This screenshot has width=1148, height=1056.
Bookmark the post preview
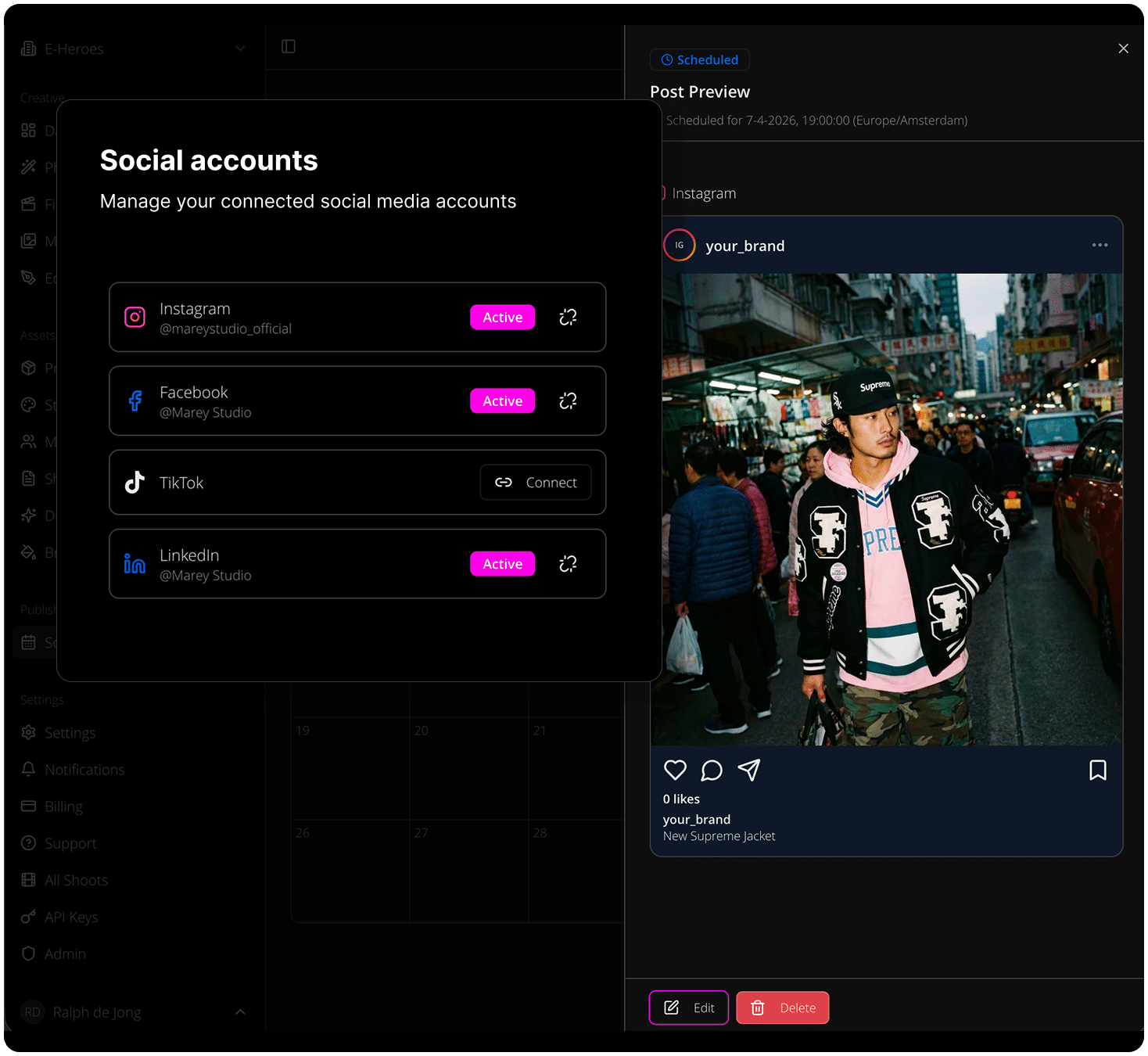tap(1097, 770)
